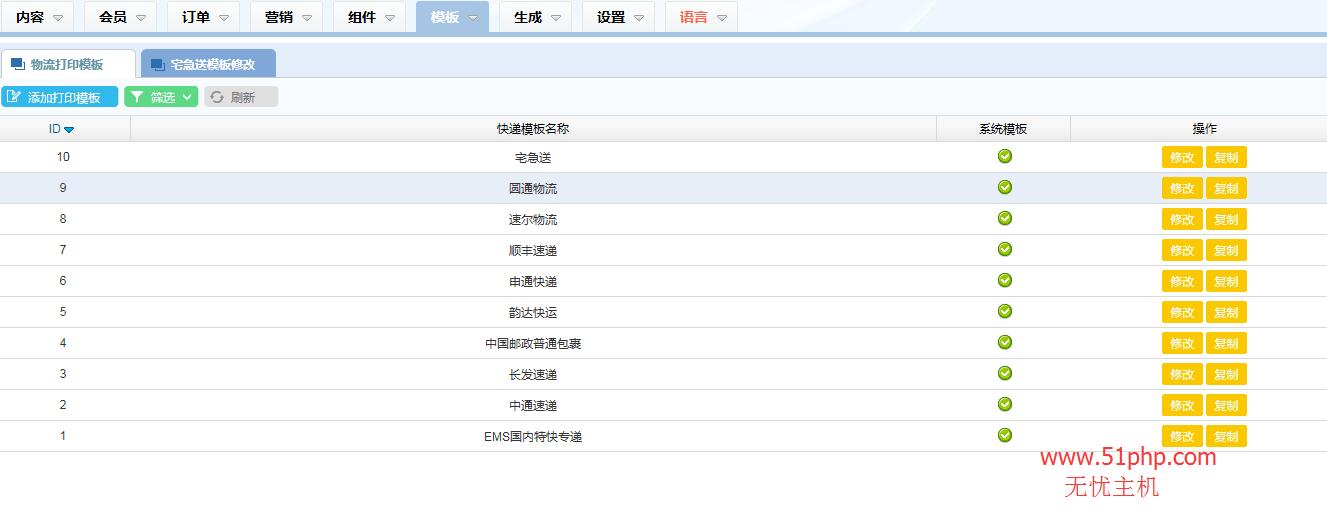The height and width of the screenshot is (514, 1327).
Task: Select the 顺丰速递 template name
Action: pyautogui.click(x=533, y=251)
